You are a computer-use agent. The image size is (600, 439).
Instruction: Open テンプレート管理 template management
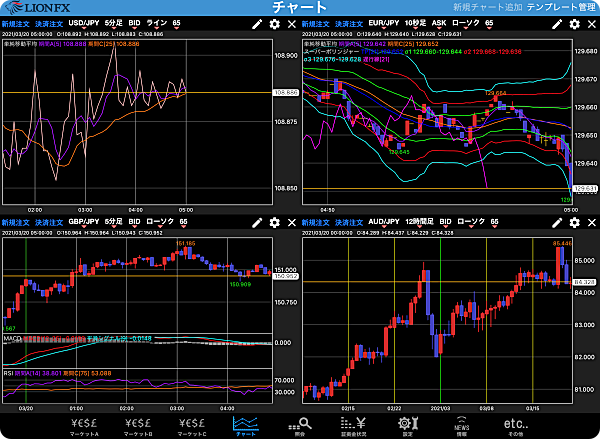point(561,7)
